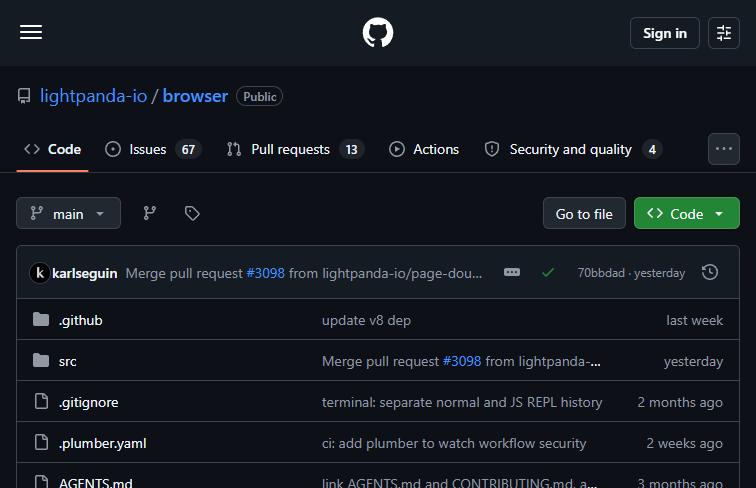This screenshot has width=756, height=488.
Task: Open the Pull requests tab
Action: [x=295, y=149]
